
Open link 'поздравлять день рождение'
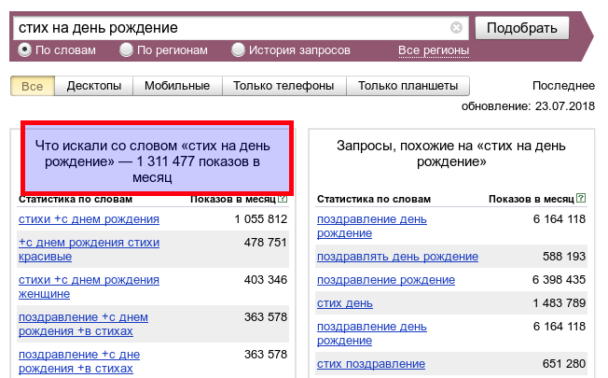tap(397, 256)
